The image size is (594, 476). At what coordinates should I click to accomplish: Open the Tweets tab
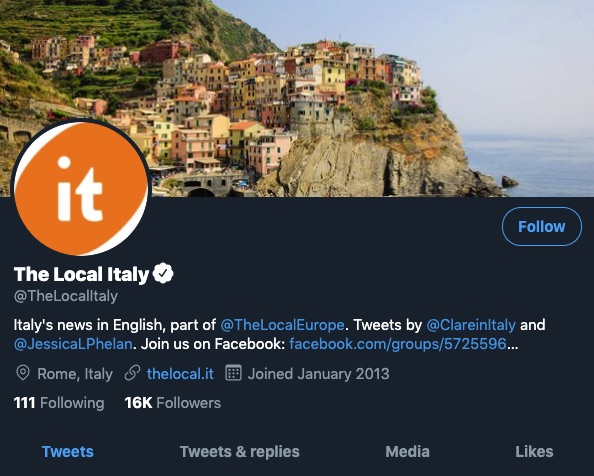tap(67, 452)
